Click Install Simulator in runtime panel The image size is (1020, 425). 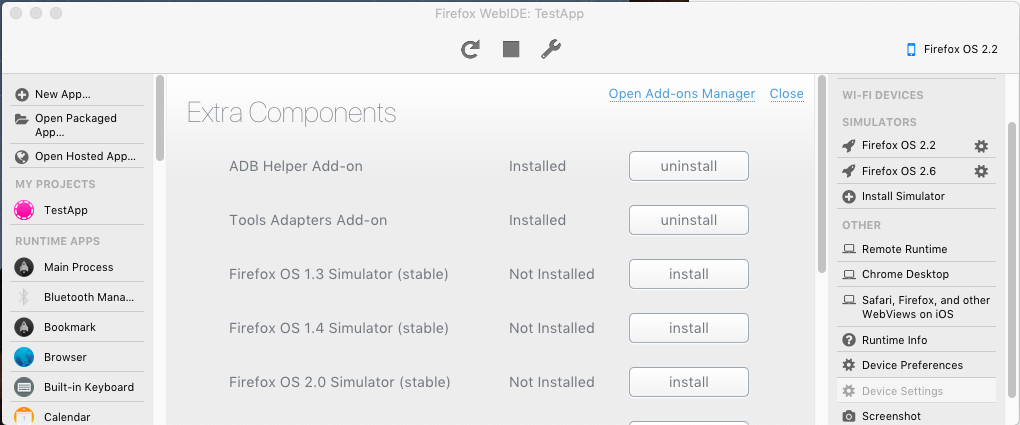coord(902,196)
